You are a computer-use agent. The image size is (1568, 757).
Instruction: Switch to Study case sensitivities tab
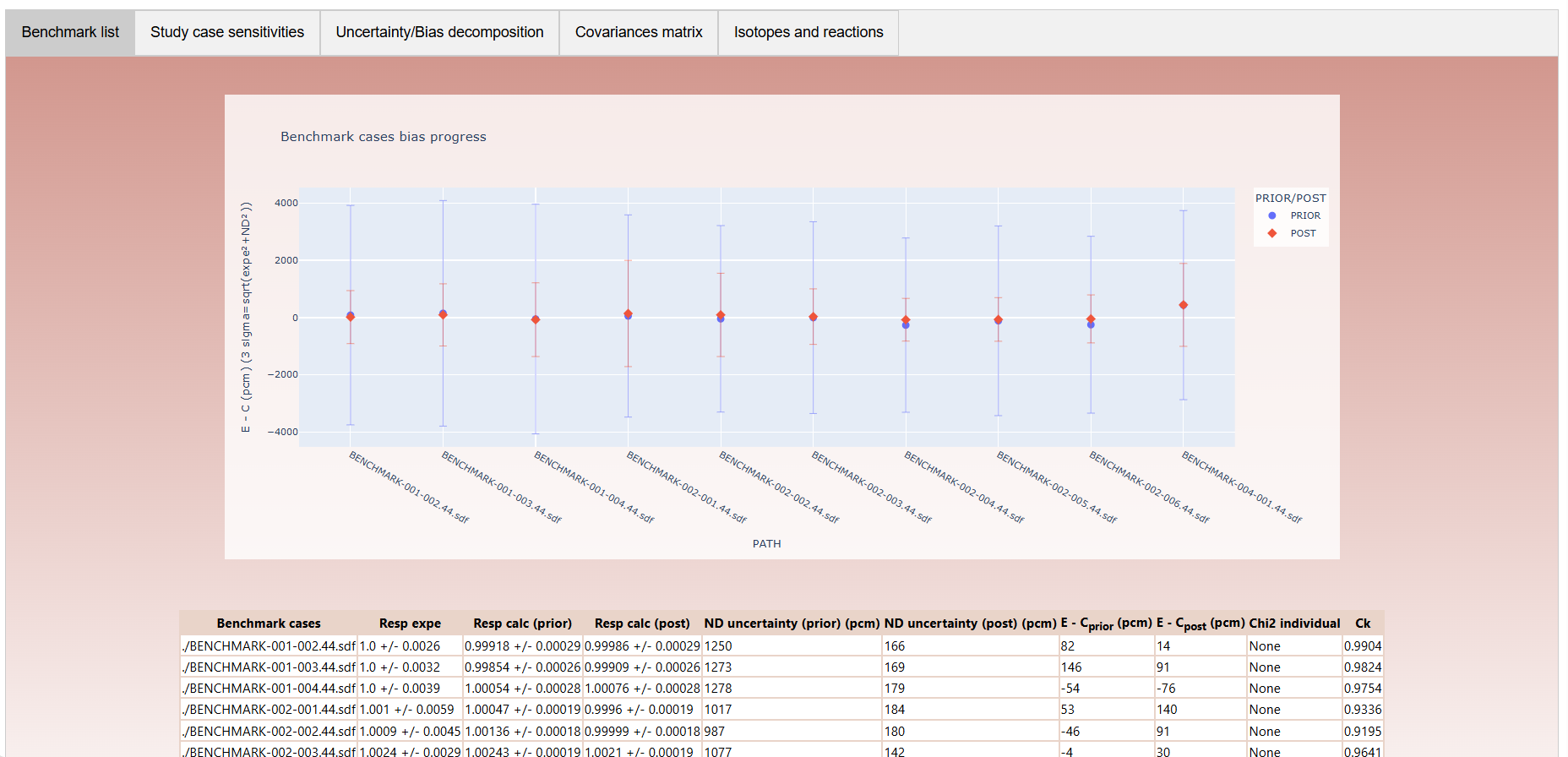[226, 32]
